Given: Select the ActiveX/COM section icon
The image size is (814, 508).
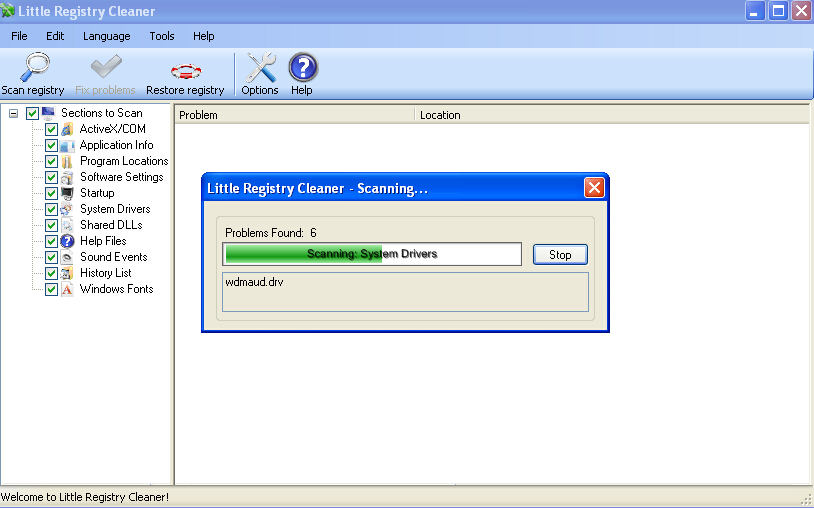Looking at the screenshot, I should tap(67, 129).
